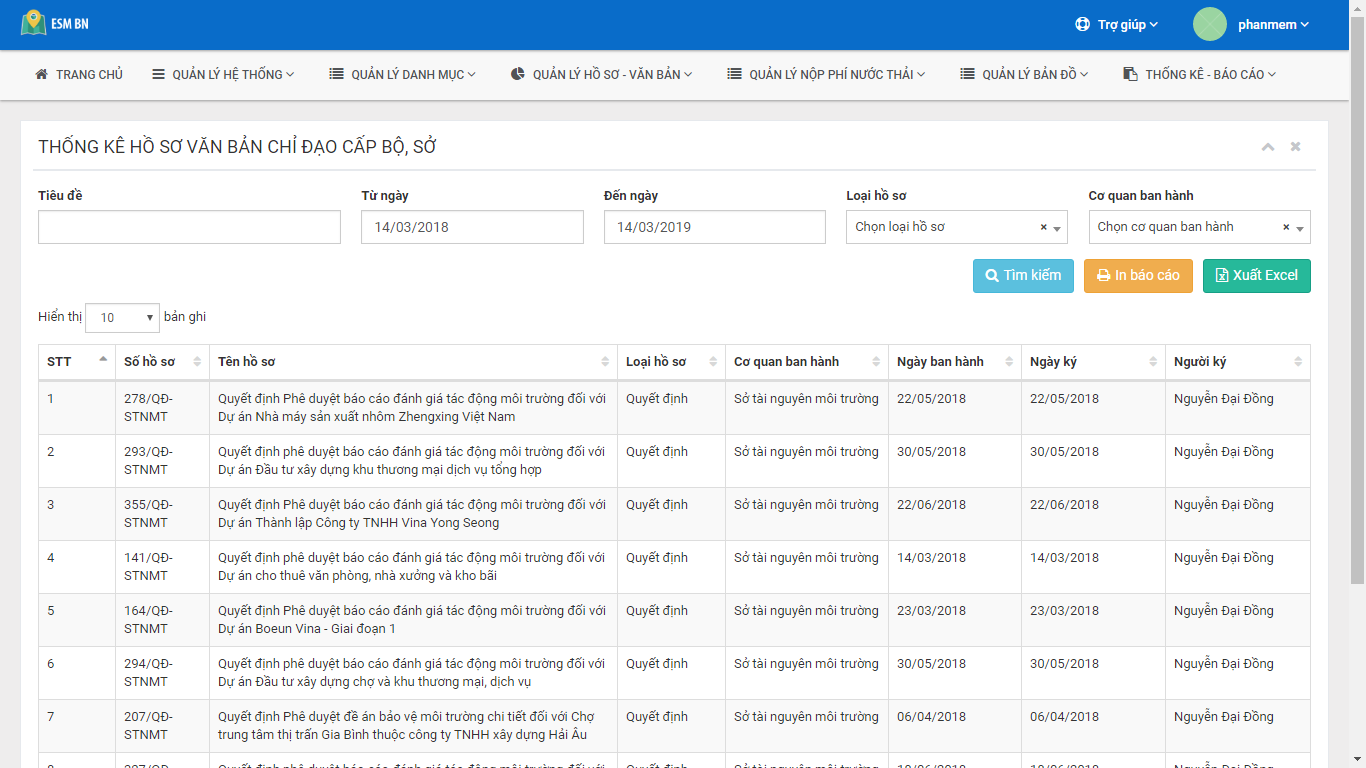Click signing date 23/03/2018 in row 5

click(1064, 611)
